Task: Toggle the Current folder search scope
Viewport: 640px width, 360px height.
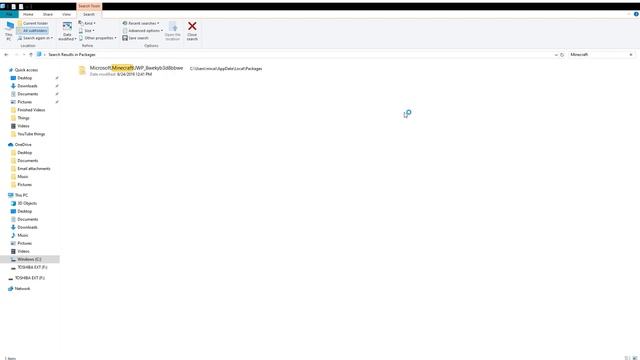Action: click(x=33, y=23)
